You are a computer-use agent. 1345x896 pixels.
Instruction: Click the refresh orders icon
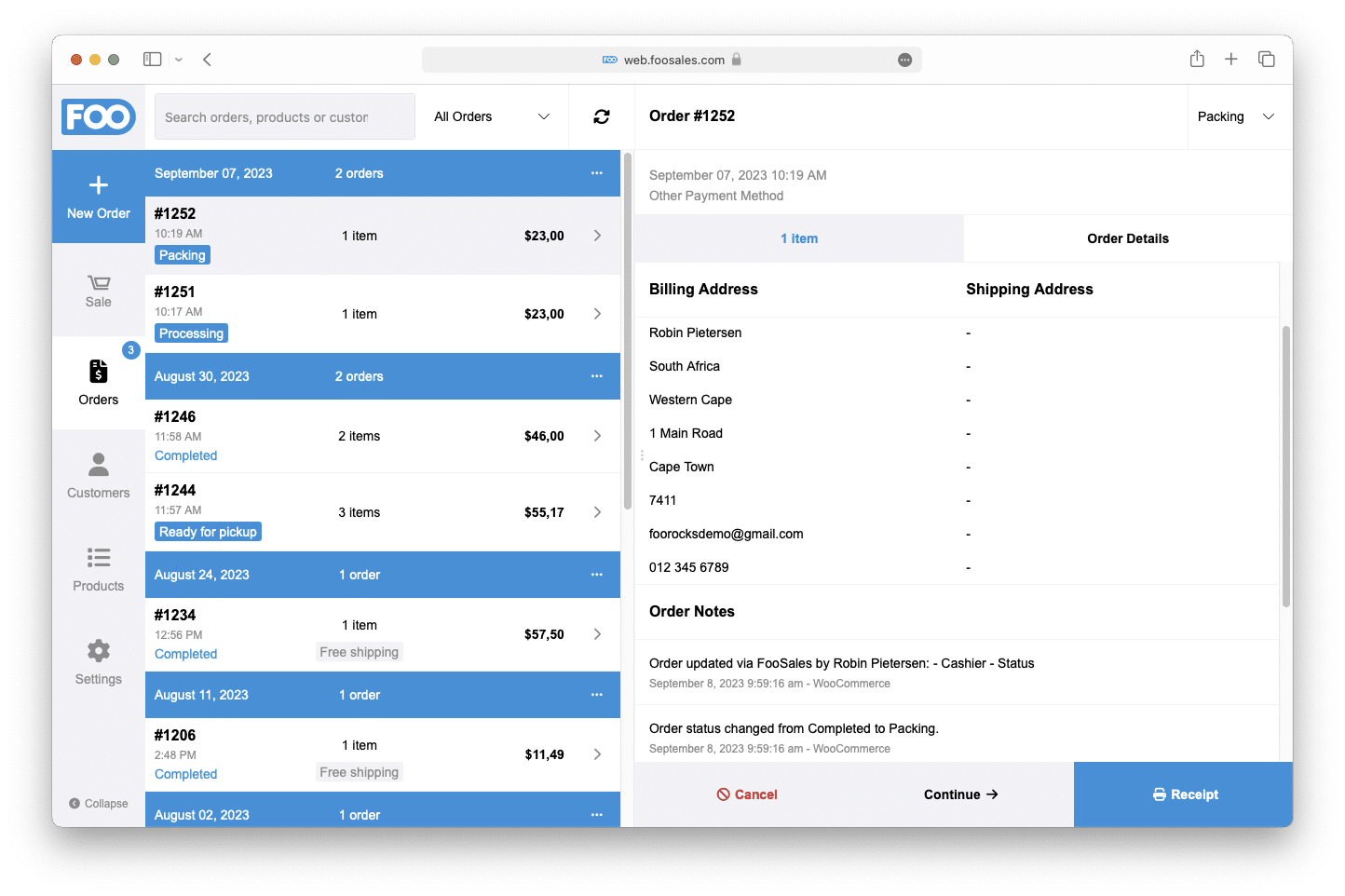tap(602, 116)
